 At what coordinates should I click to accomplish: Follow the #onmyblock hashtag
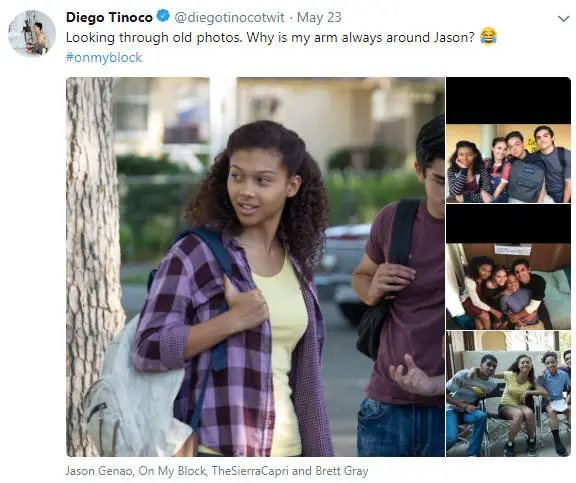(x=104, y=57)
